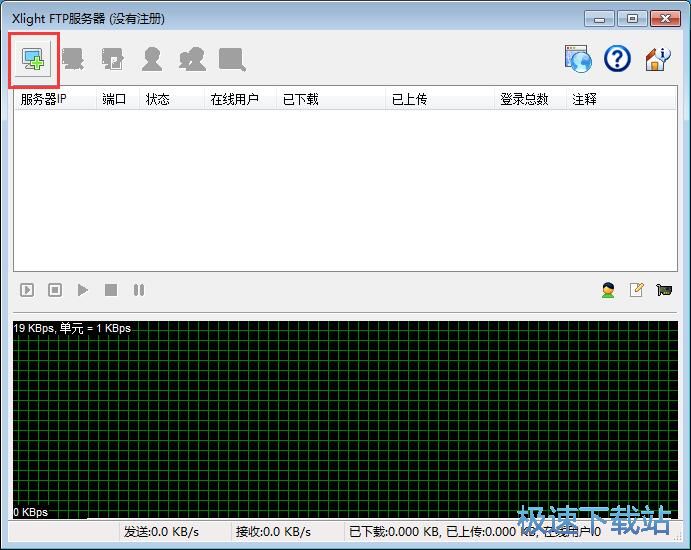Click the 19 KBps graph scale label
Screen dimensions: 691x550
pyautogui.click(x=72, y=328)
